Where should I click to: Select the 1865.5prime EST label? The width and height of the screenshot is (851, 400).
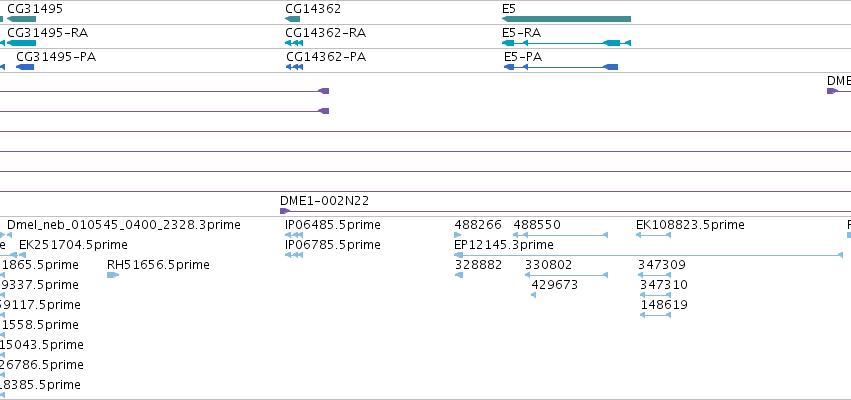40,265
